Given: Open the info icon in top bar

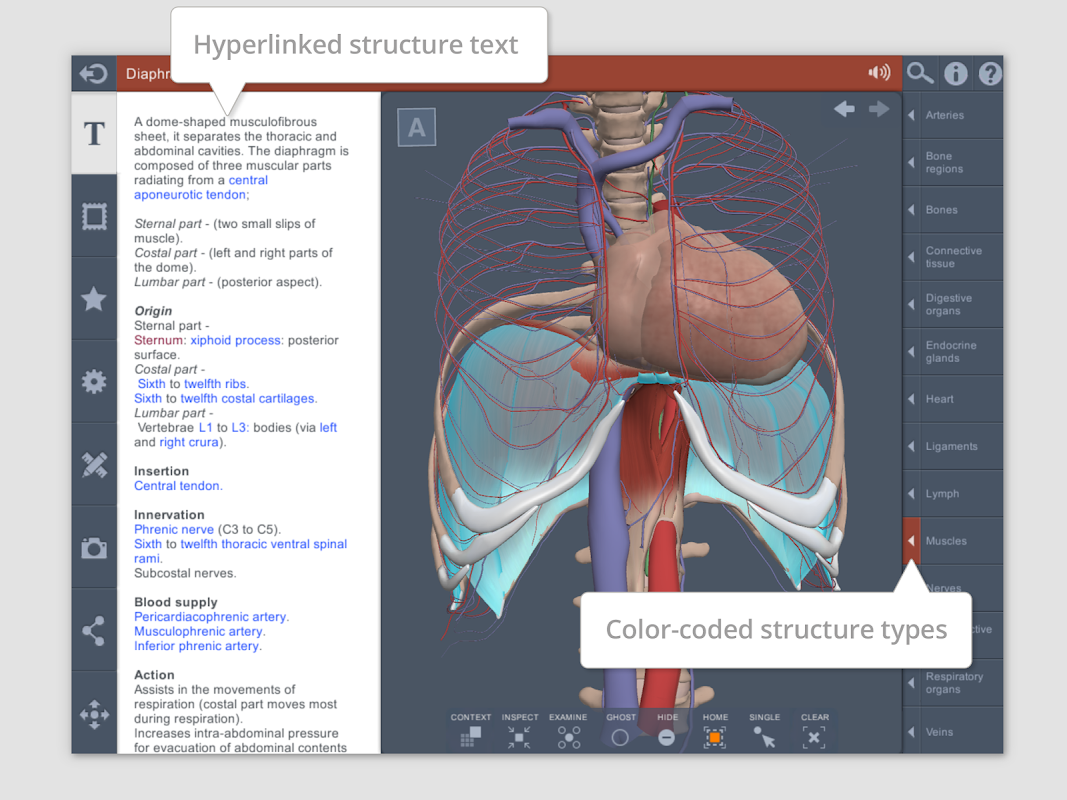Looking at the screenshot, I should [x=956, y=73].
